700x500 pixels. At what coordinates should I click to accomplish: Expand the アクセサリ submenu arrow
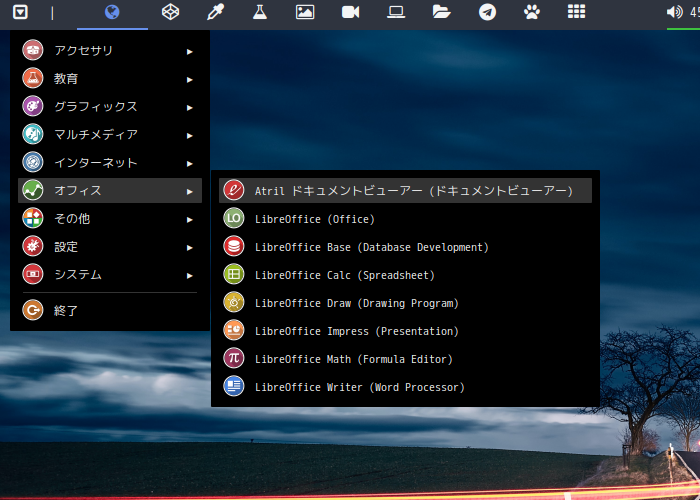pyautogui.click(x=190, y=52)
